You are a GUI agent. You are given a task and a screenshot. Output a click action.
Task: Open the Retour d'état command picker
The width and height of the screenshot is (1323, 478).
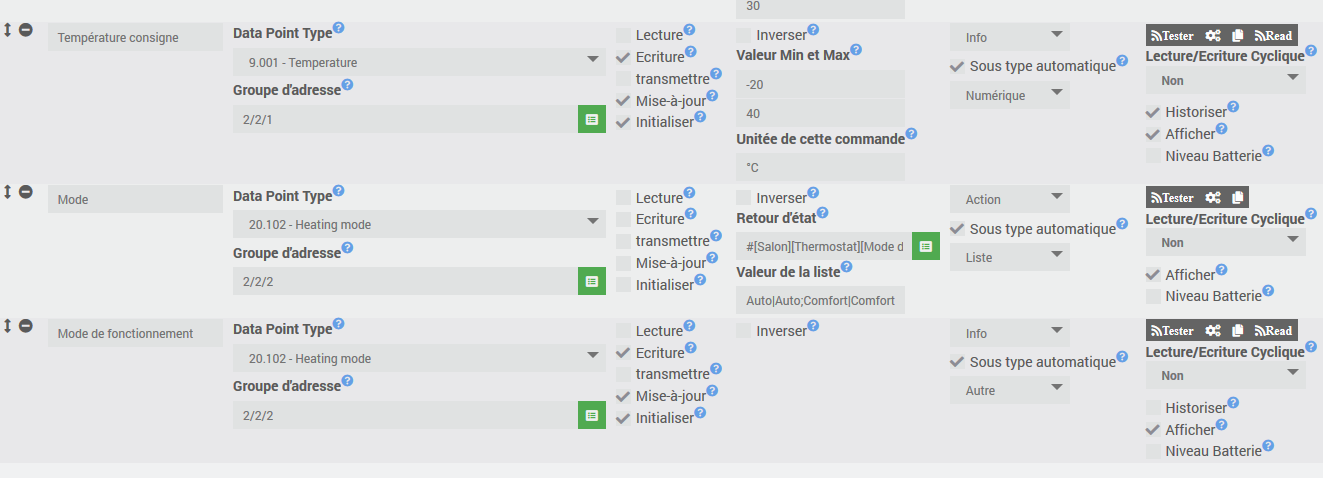[x=925, y=246]
